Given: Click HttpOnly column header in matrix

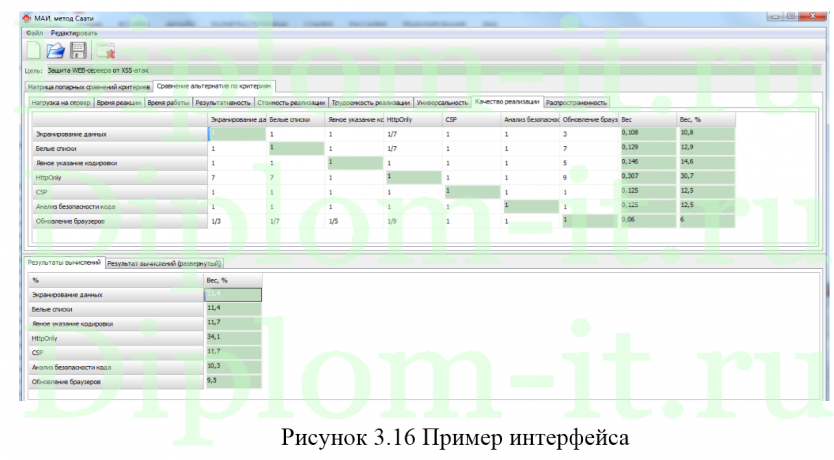Looking at the screenshot, I should click(x=412, y=120).
